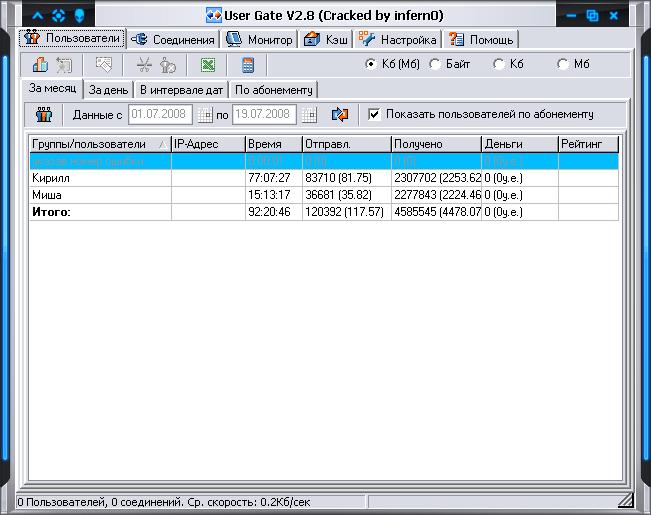Open the Пользователи tab
Screen dimensions: 651x515
[72, 38]
